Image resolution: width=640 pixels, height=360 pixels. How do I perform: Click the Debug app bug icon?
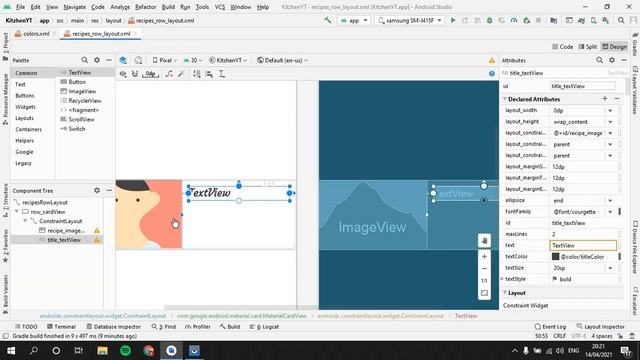489,20
